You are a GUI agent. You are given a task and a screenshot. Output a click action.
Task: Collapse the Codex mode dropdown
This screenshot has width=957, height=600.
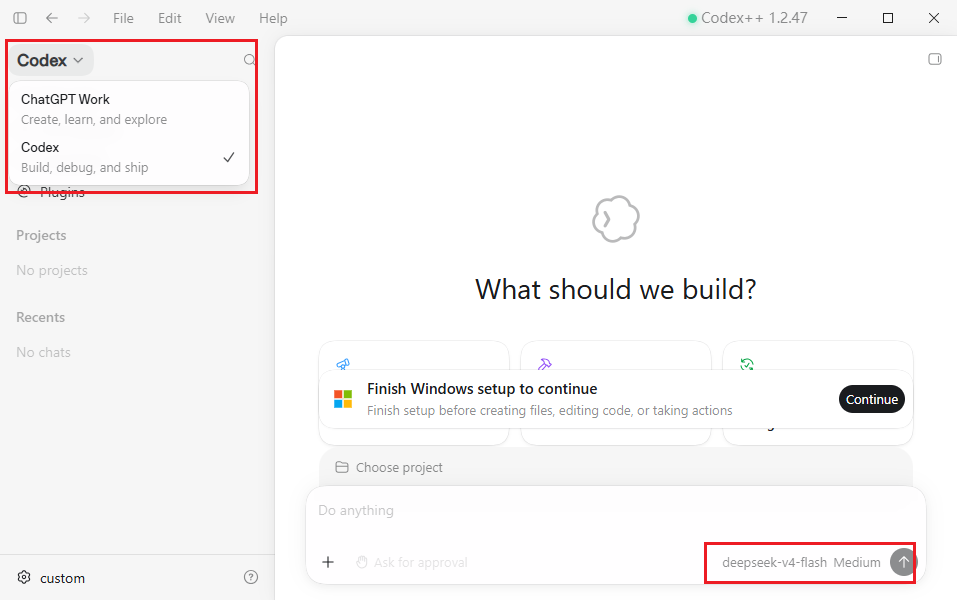[x=51, y=60]
